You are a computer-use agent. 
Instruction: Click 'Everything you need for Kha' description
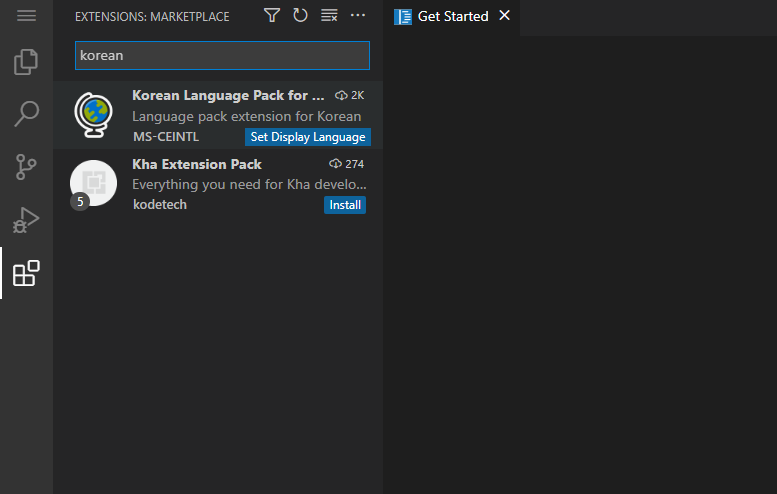click(249, 184)
